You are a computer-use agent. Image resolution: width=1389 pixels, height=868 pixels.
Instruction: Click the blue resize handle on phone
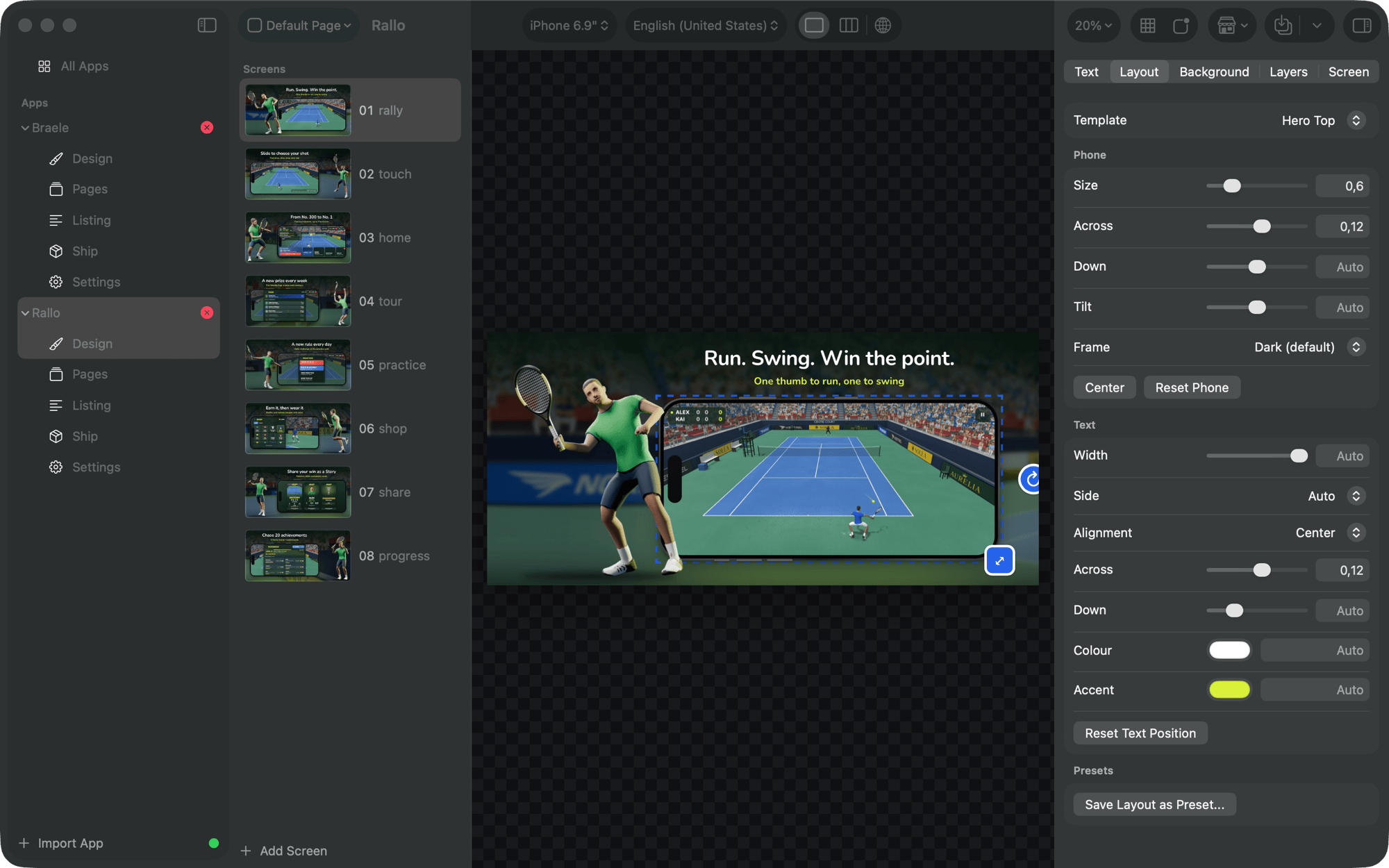[x=999, y=560]
